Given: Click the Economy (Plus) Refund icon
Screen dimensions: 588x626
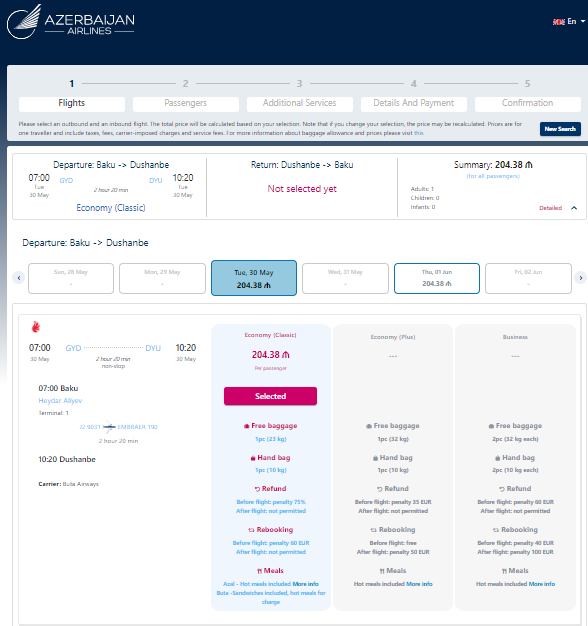Looking at the screenshot, I should (380, 489).
